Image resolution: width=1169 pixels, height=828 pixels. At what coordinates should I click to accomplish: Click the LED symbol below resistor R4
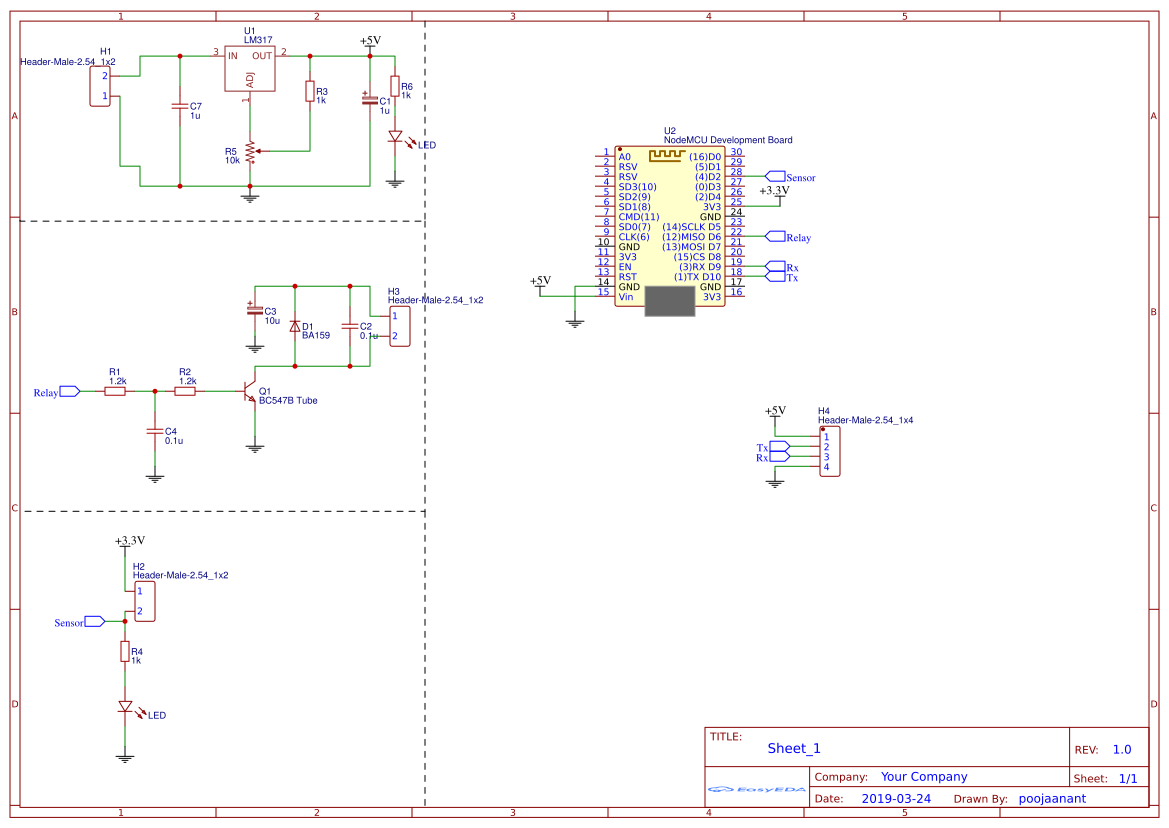coord(125,706)
